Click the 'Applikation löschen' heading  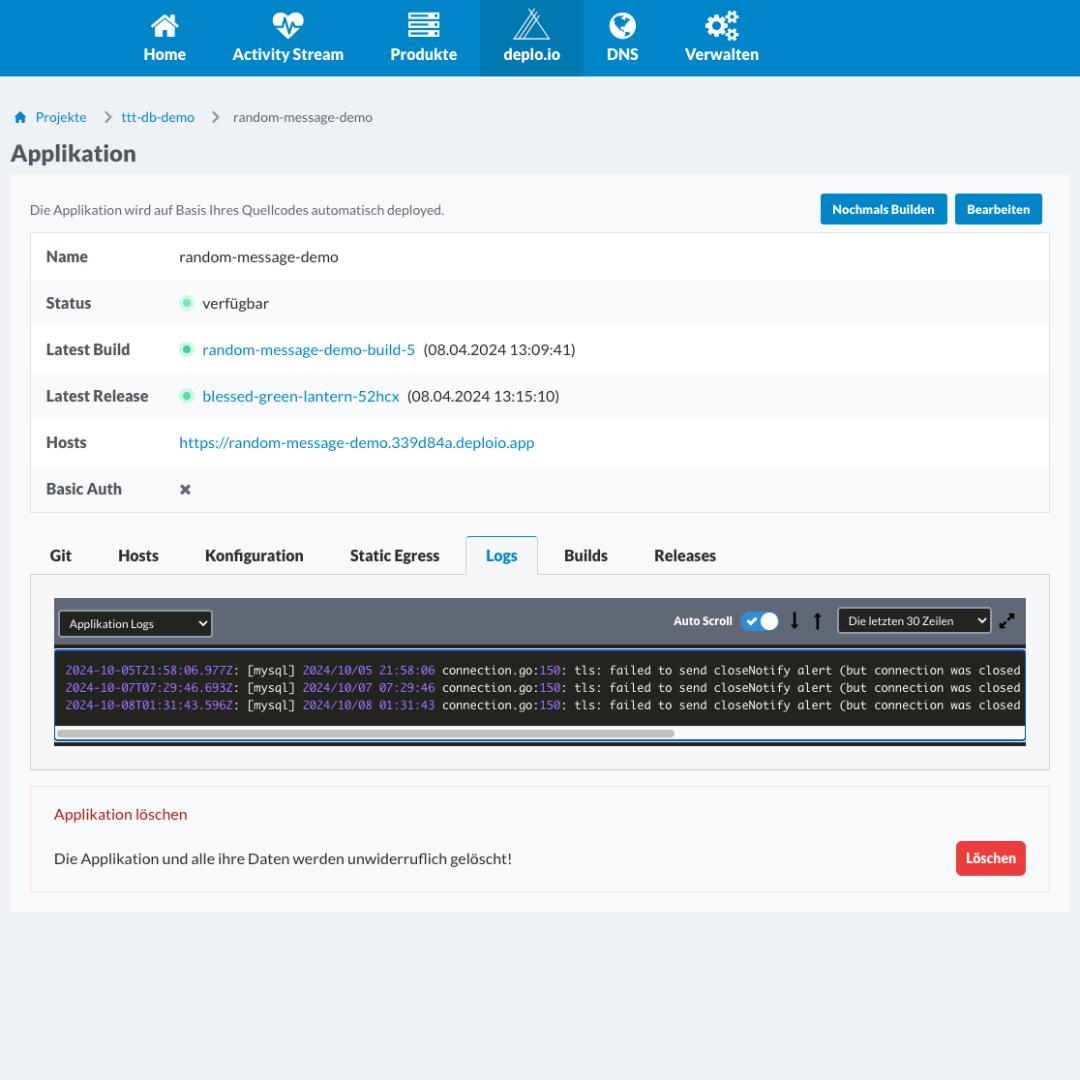pos(121,814)
